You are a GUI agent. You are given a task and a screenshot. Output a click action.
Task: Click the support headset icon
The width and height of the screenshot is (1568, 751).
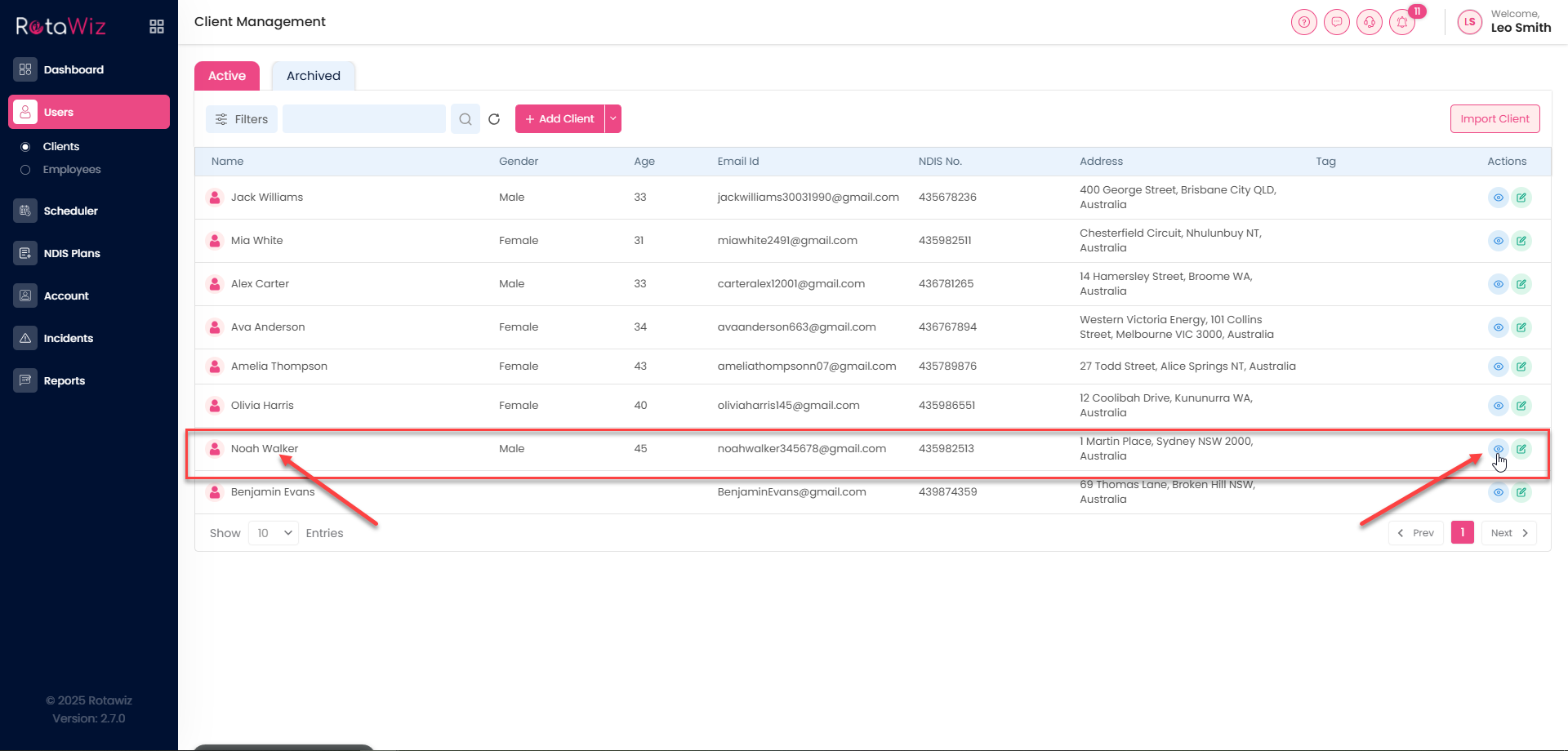coord(1370,22)
